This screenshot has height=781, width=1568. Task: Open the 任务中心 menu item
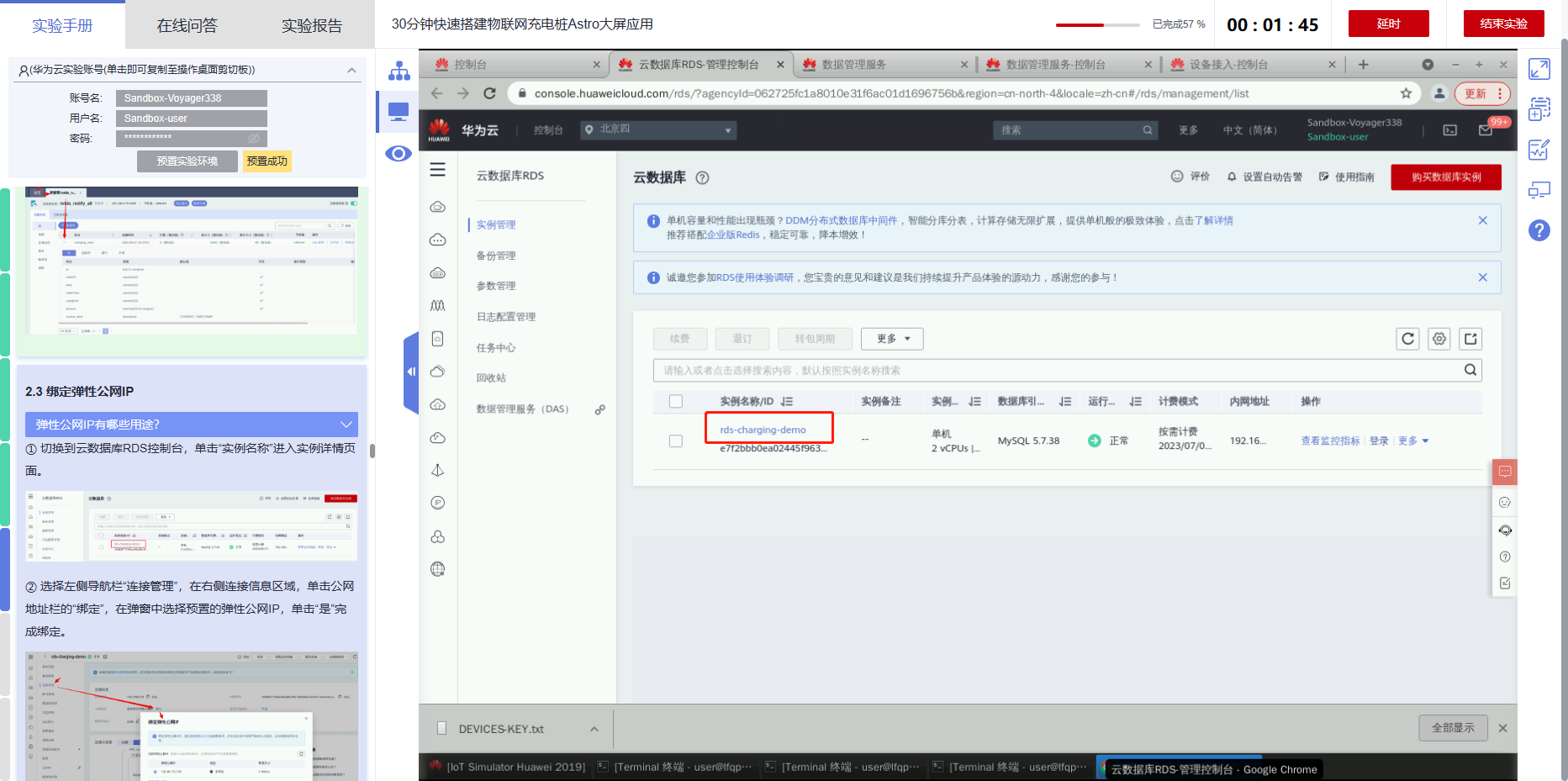(x=496, y=347)
